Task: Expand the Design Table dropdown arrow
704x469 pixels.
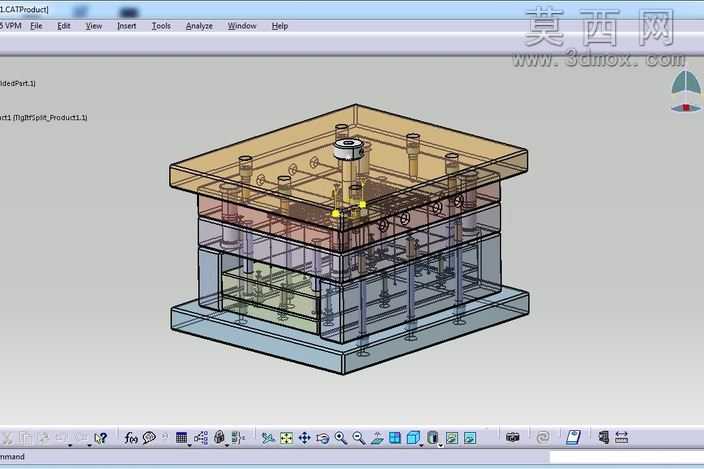Action: pyautogui.click(x=189, y=445)
